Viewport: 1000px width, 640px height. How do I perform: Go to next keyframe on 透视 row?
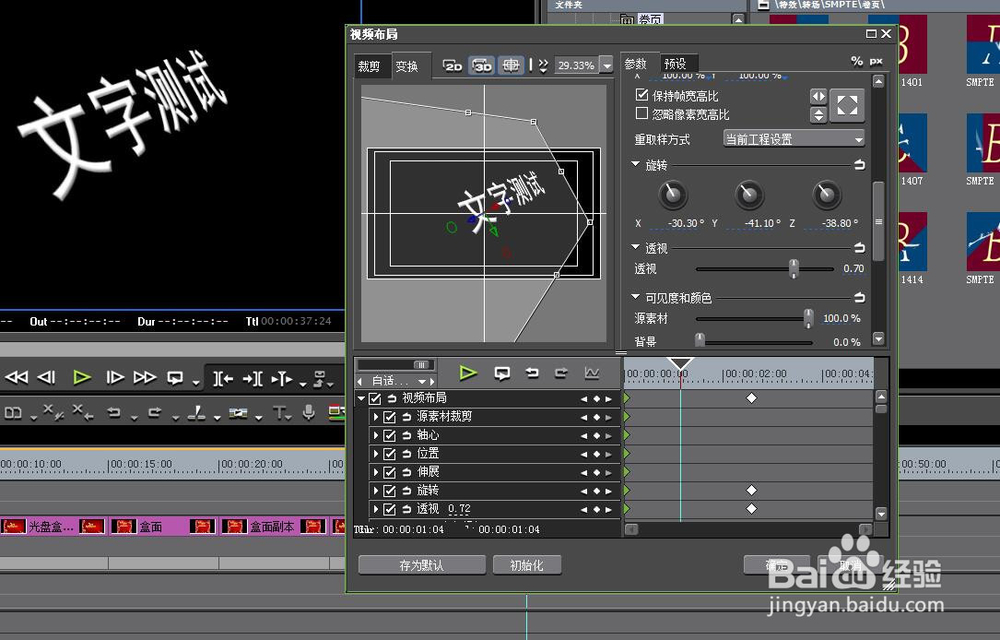click(x=608, y=510)
